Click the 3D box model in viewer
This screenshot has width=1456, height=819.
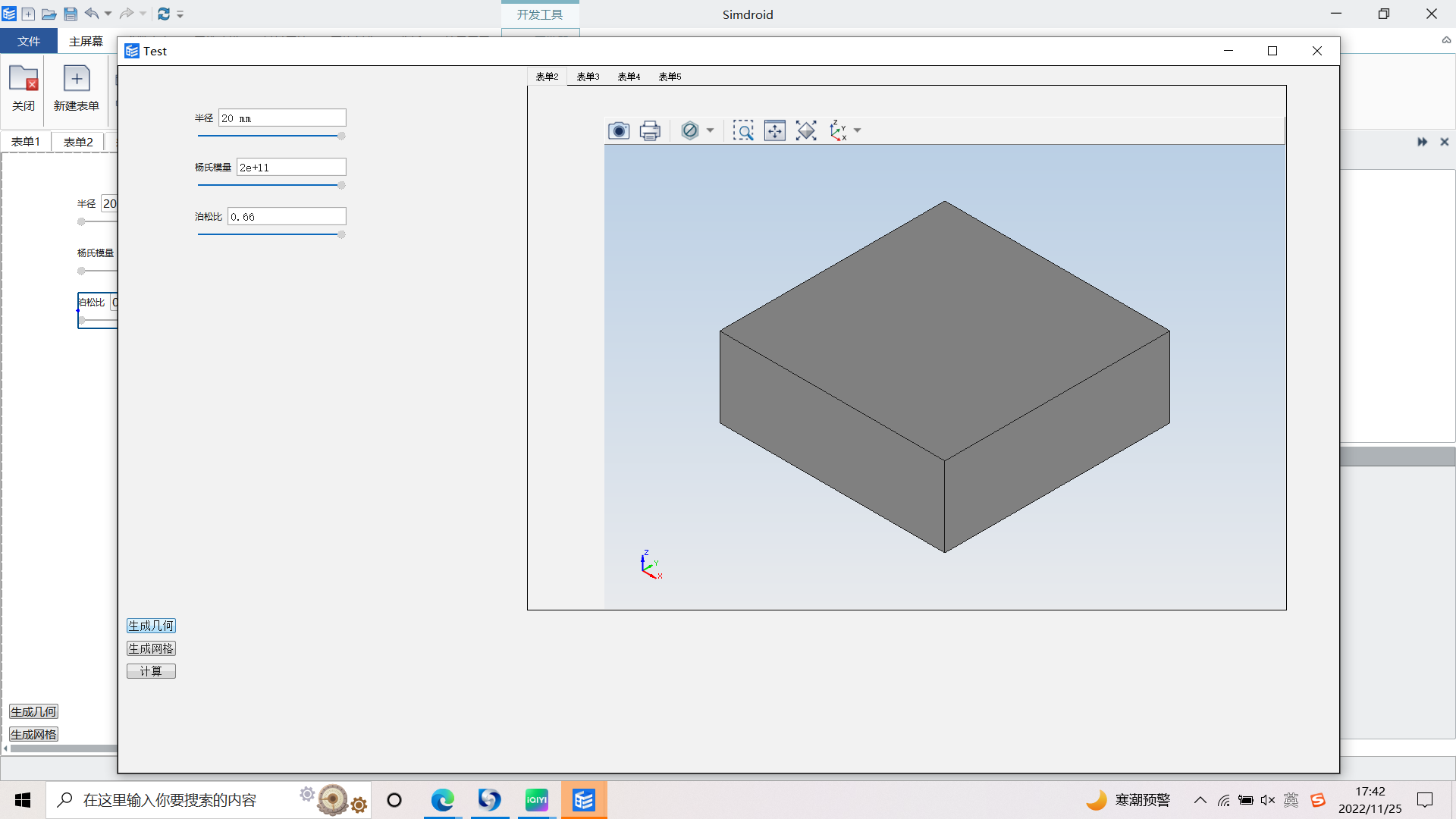click(x=944, y=376)
